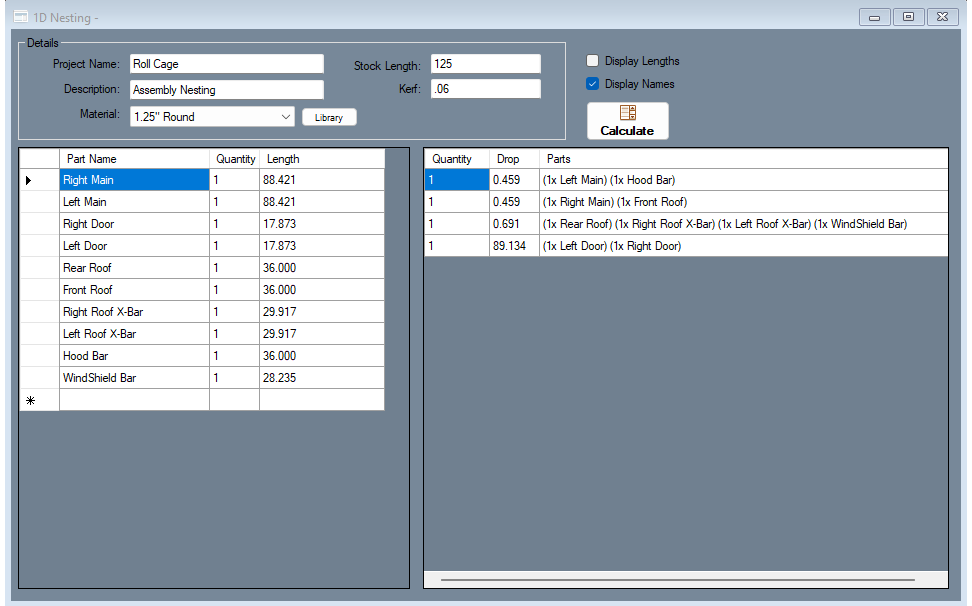Click the Drop column header
Viewport: 972px width, 606px height.
514,159
